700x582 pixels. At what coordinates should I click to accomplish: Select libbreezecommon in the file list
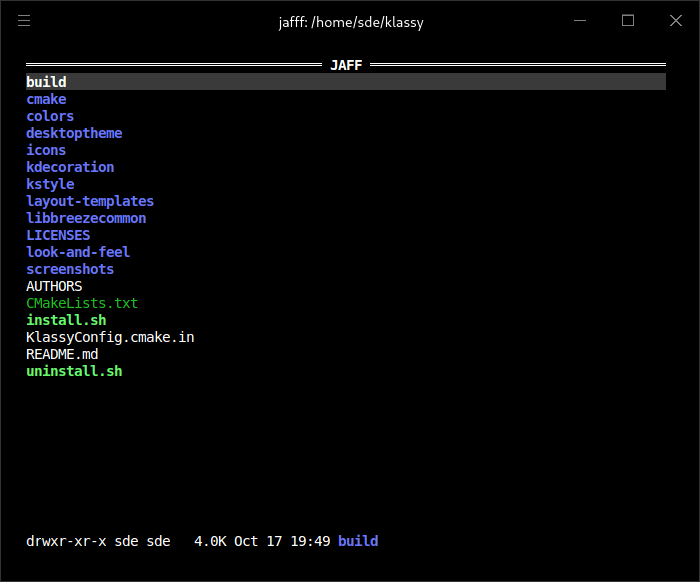86,218
